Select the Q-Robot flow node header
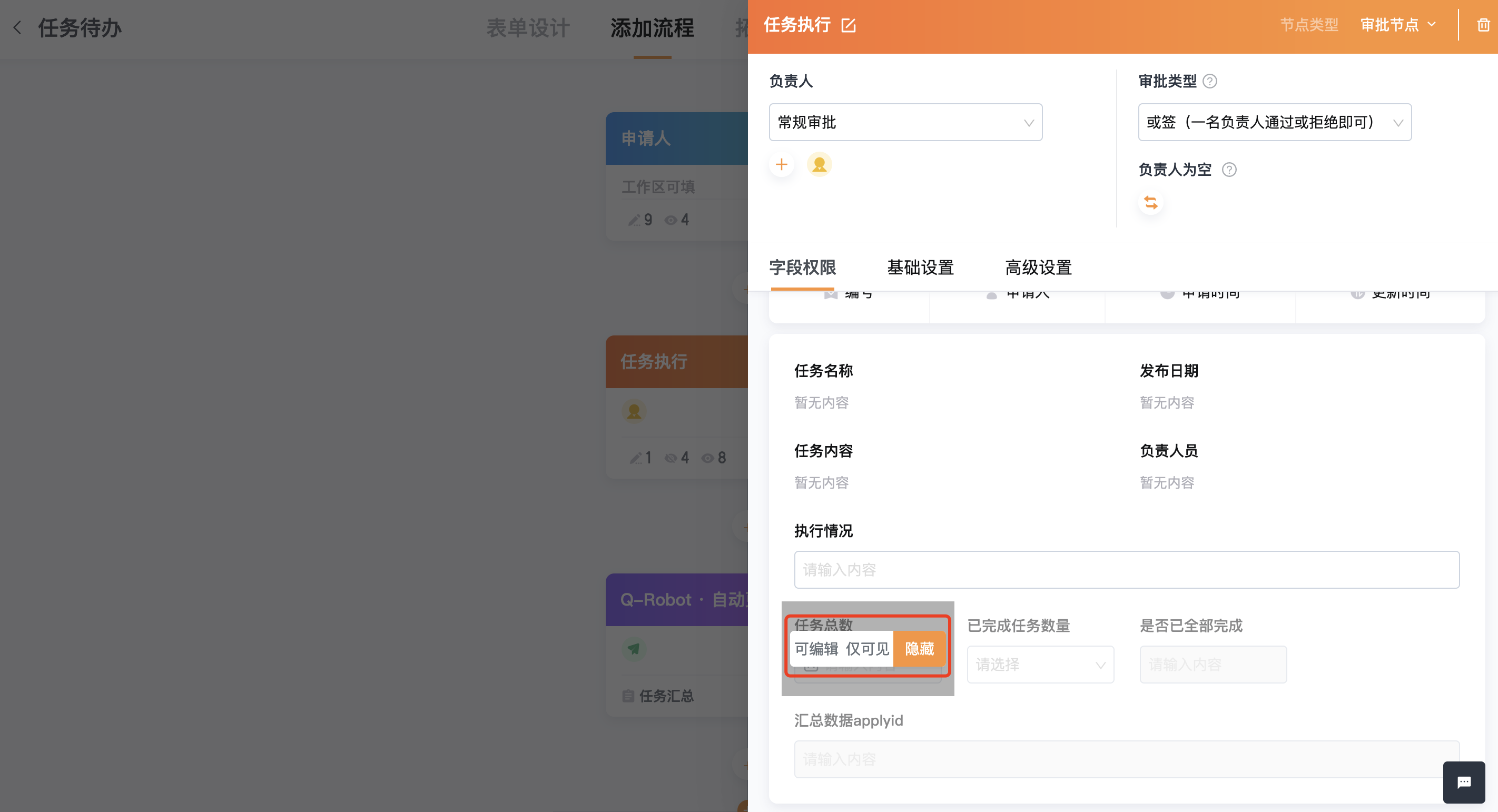Viewport: 1498px width, 812px height. [x=677, y=600]
